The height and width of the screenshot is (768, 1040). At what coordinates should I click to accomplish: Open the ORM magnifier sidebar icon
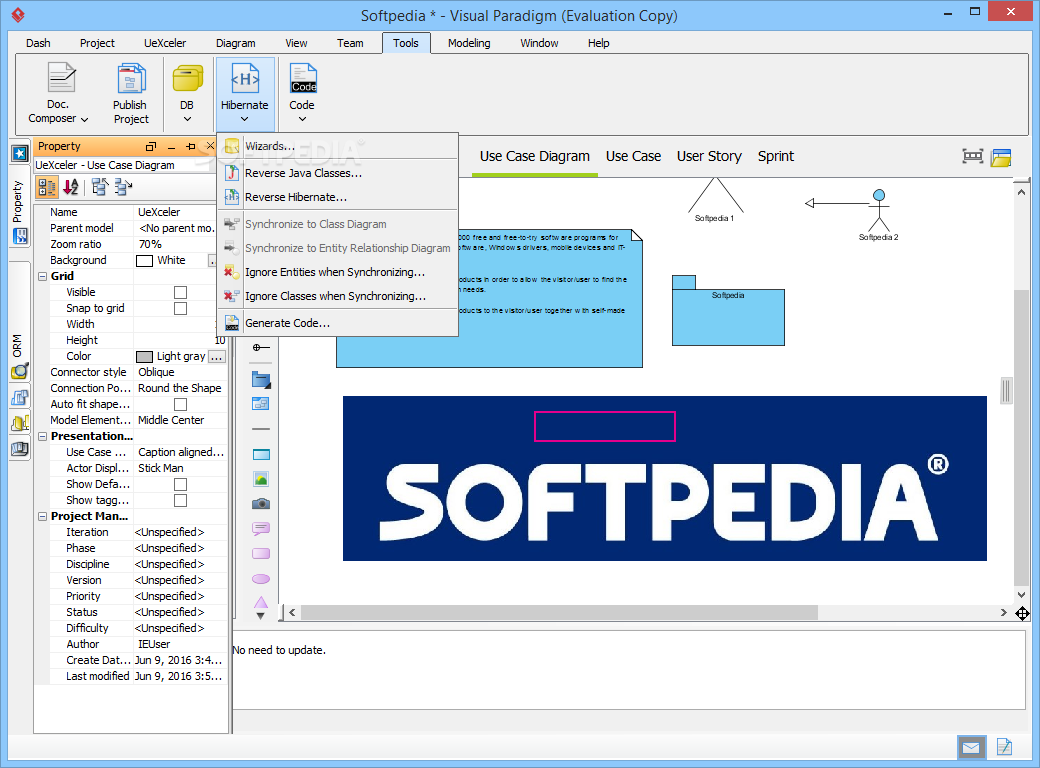[20, 371]
